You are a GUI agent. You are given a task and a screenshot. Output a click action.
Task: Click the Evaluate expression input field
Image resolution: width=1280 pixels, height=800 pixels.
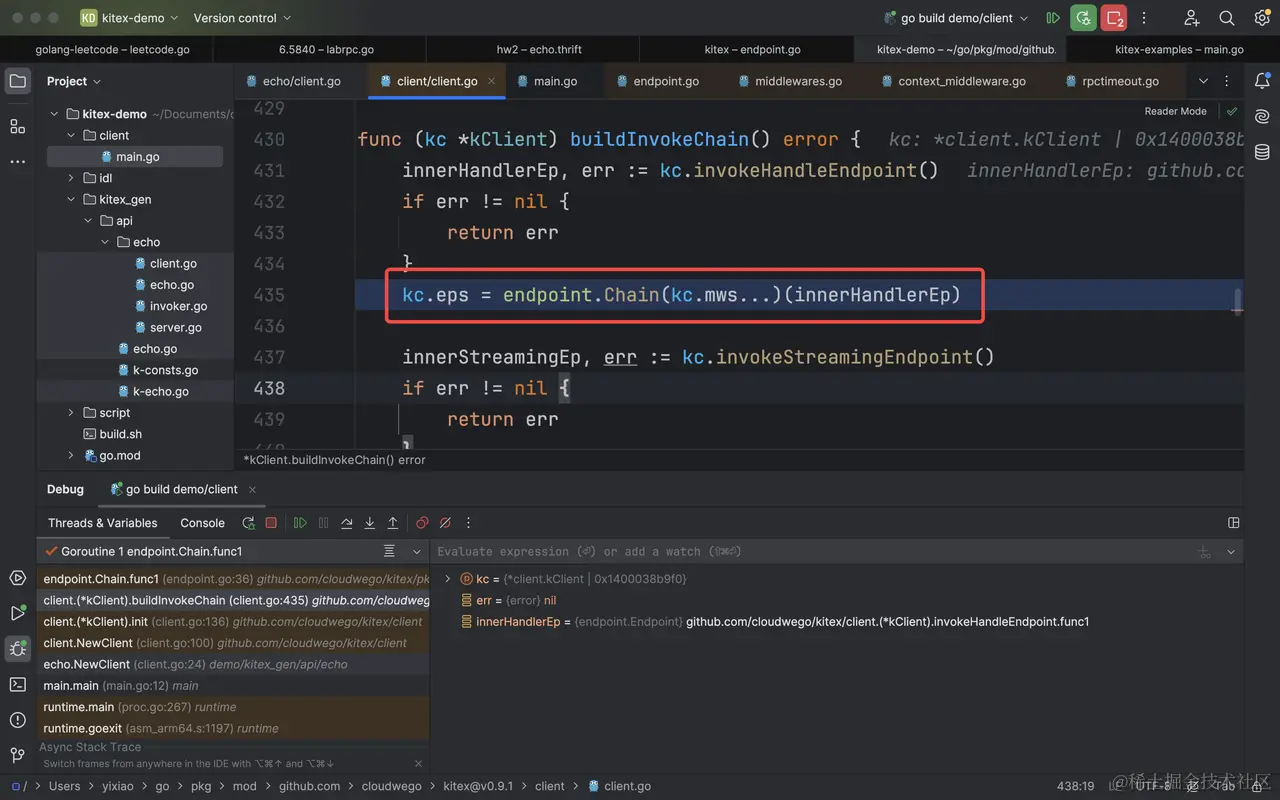pyautogui.click(x=815, y=552)
